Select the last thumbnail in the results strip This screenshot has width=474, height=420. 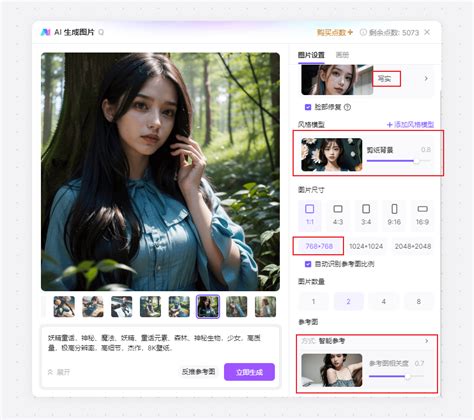pyautogui.click(x=265, y=306)
